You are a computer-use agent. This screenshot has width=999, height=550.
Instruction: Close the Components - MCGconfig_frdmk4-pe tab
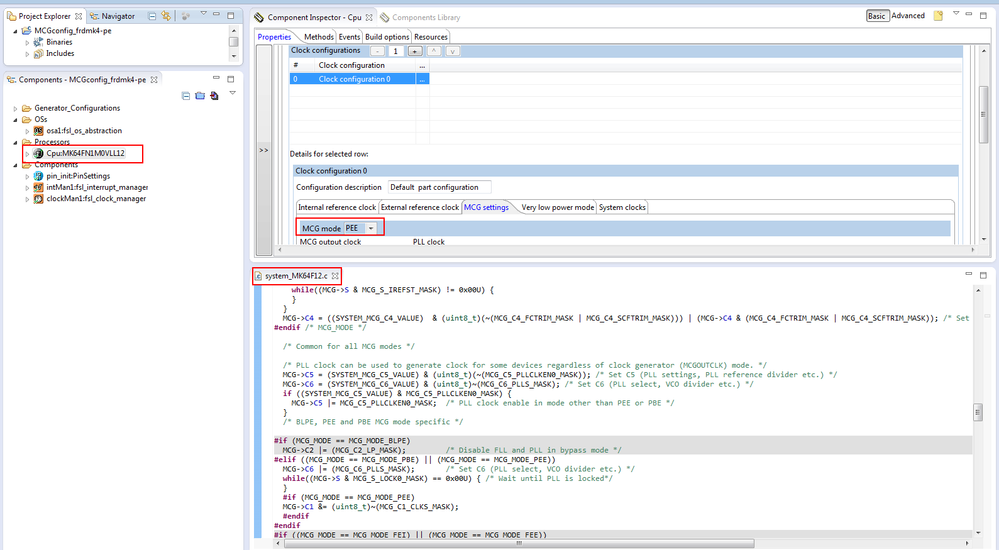154,80
